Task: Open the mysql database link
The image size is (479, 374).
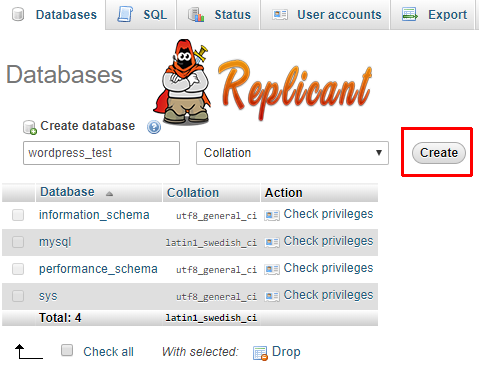Action: pyautogui.click(x=55, y=242)
